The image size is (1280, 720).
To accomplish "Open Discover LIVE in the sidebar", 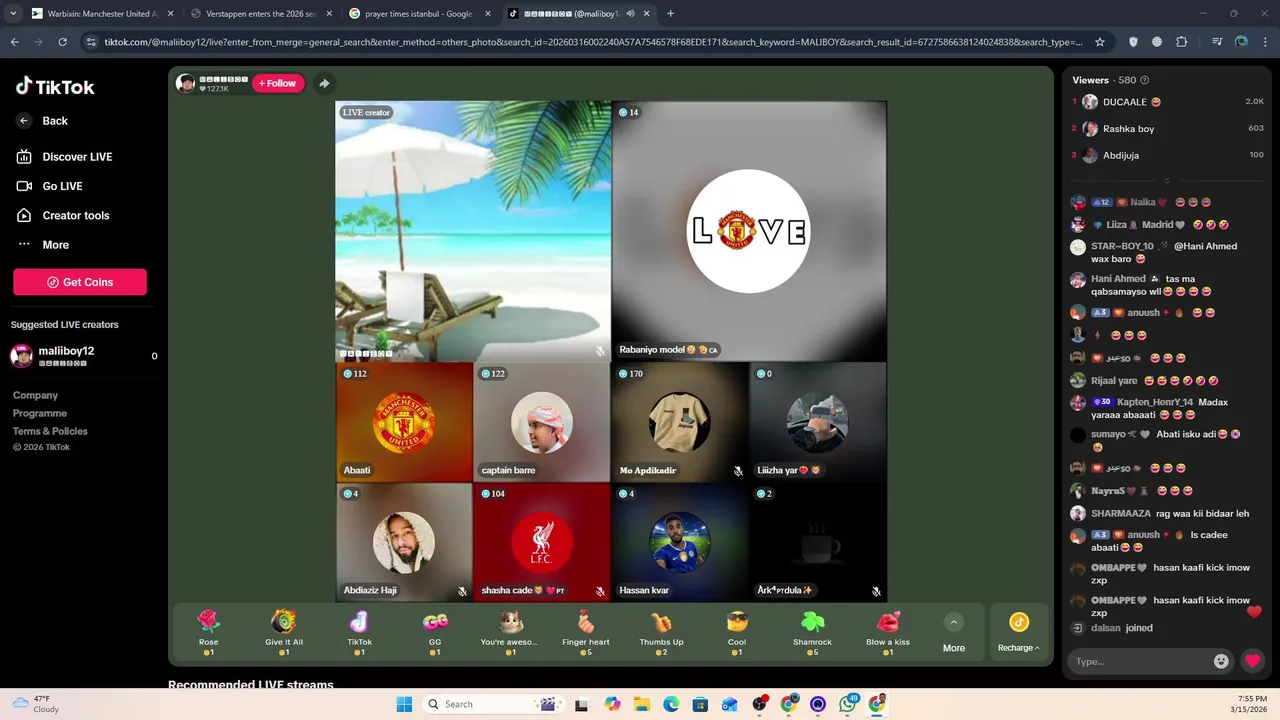I will tap(64, 157).
